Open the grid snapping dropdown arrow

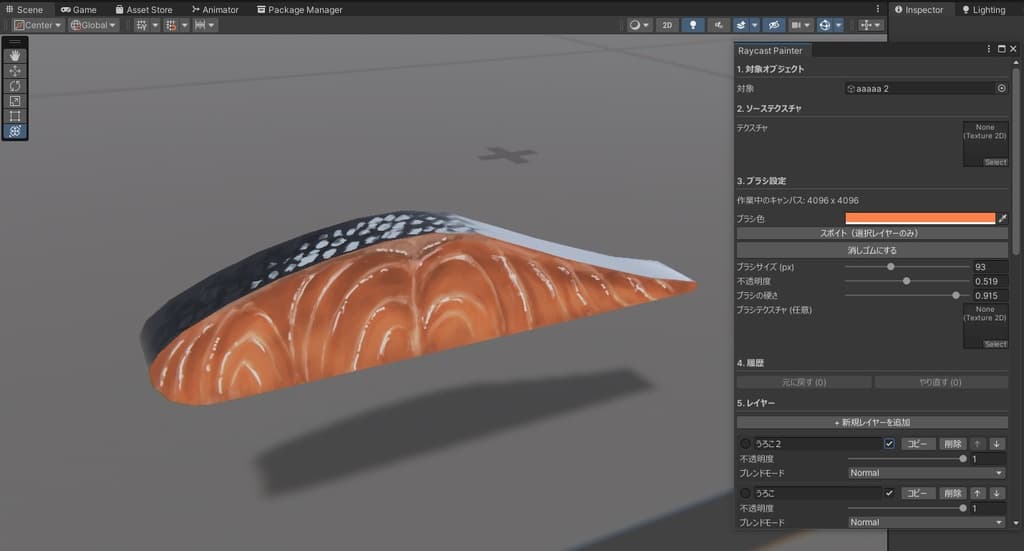[185, 25]
